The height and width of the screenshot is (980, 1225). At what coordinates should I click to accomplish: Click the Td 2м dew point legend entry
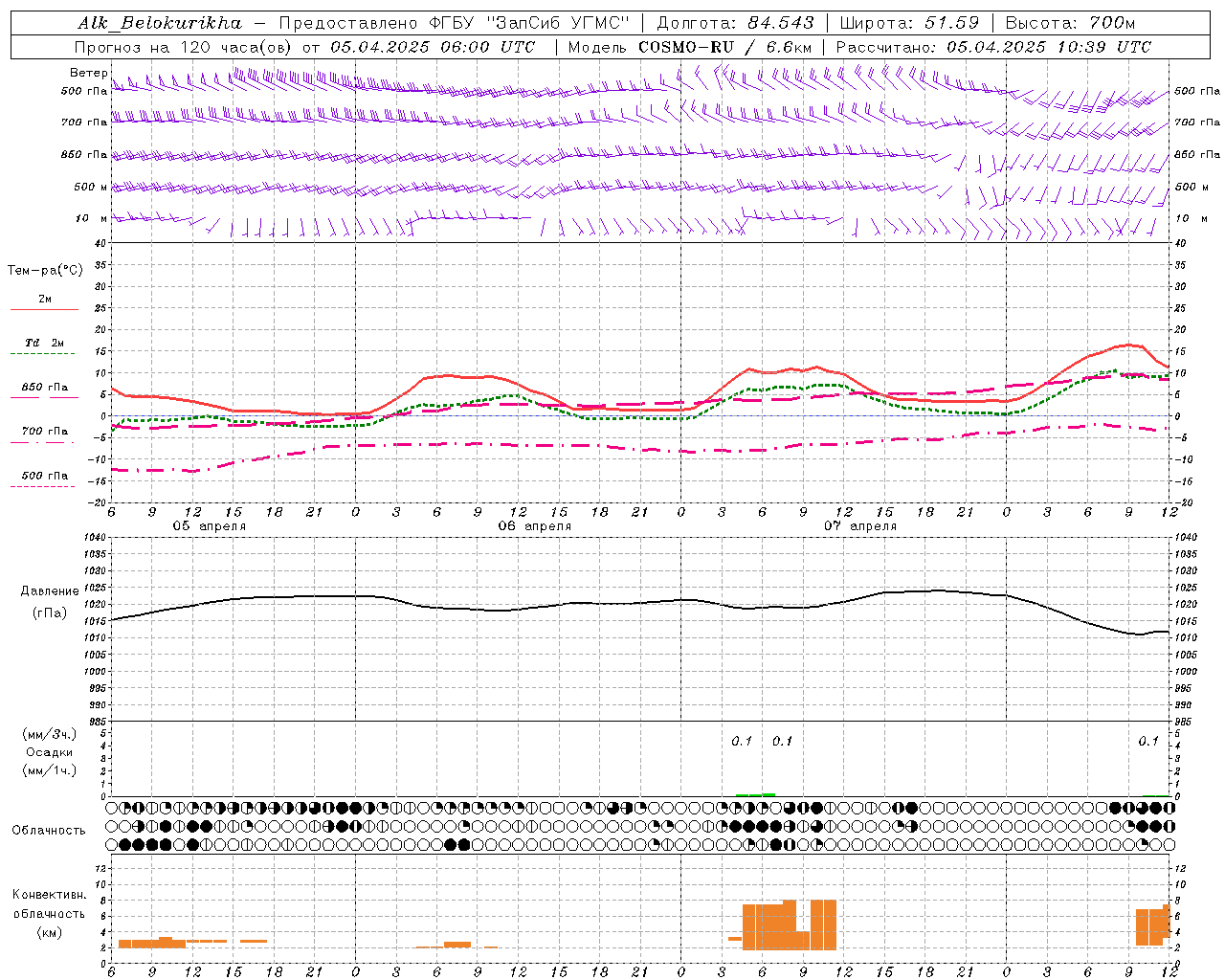[x=45, y=343]
